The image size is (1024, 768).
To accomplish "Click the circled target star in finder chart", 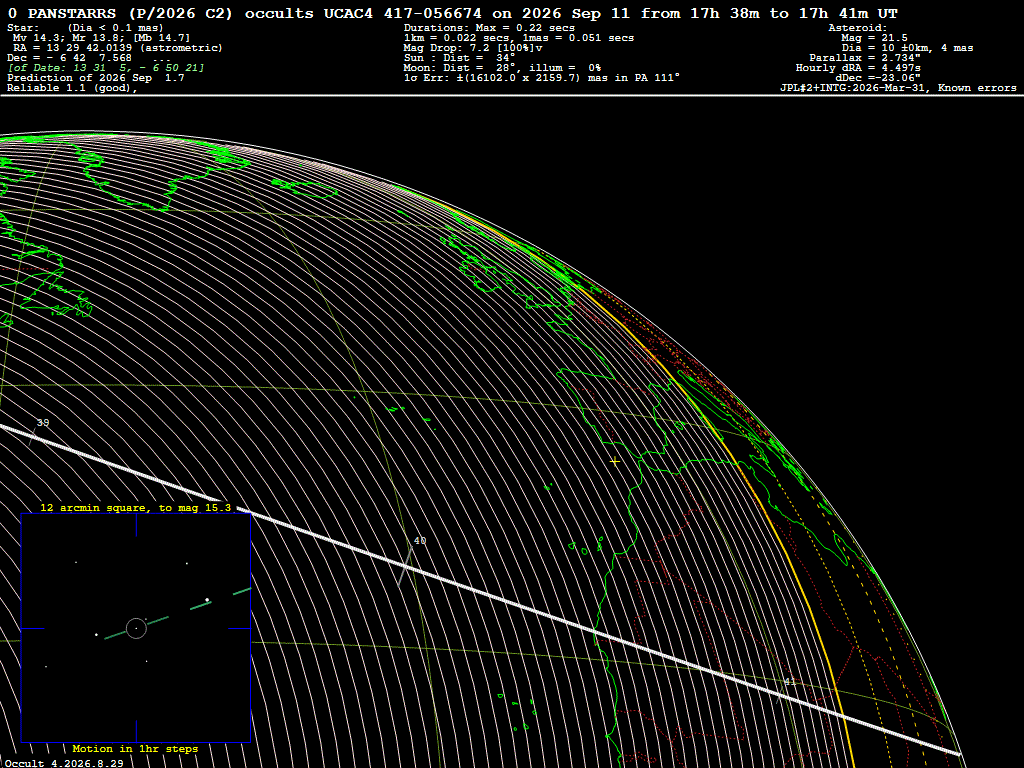I will click(136, 628).
